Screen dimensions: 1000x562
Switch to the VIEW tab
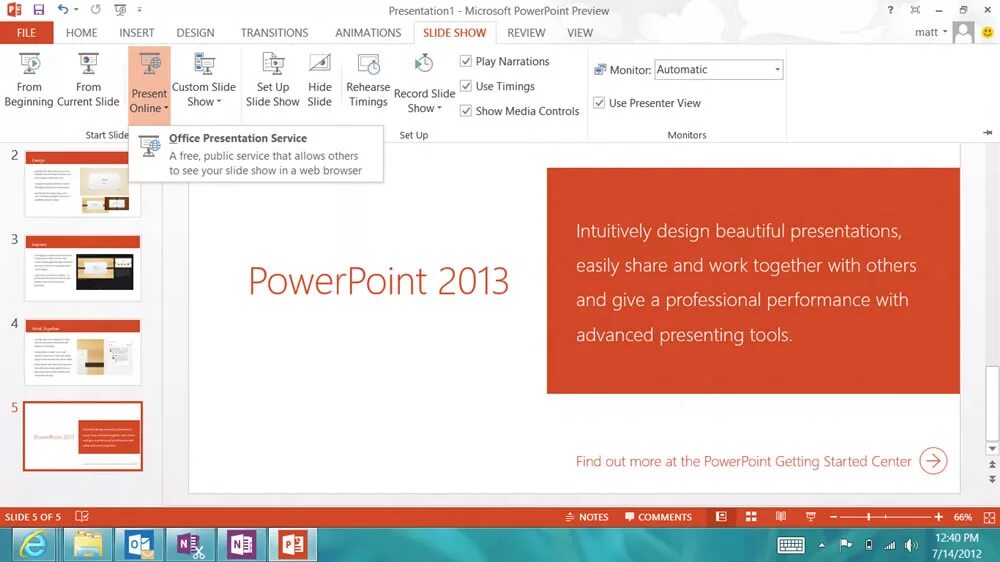[580, 33]
